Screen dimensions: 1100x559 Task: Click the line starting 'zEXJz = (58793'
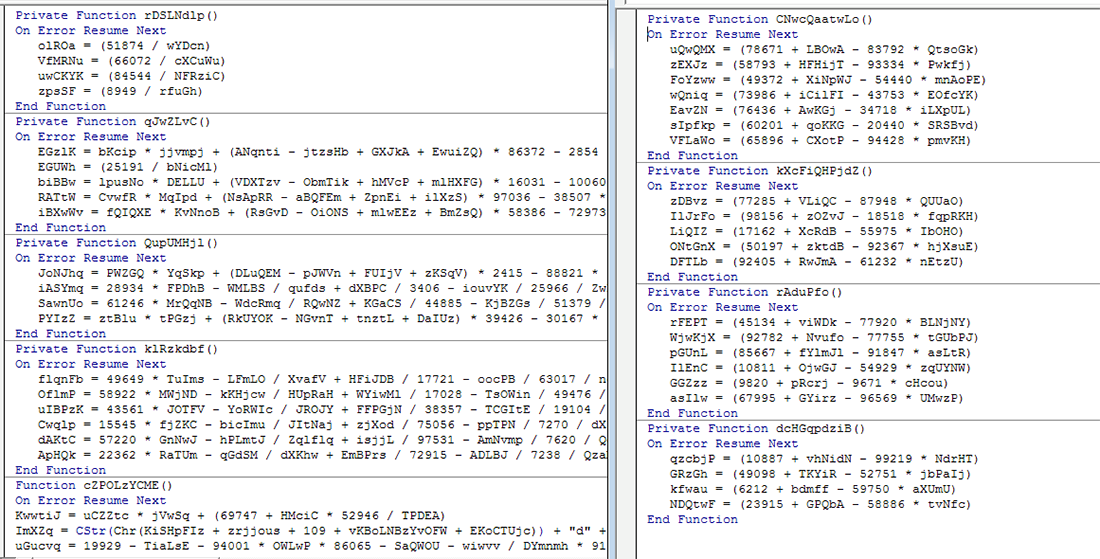pos(820,65)
